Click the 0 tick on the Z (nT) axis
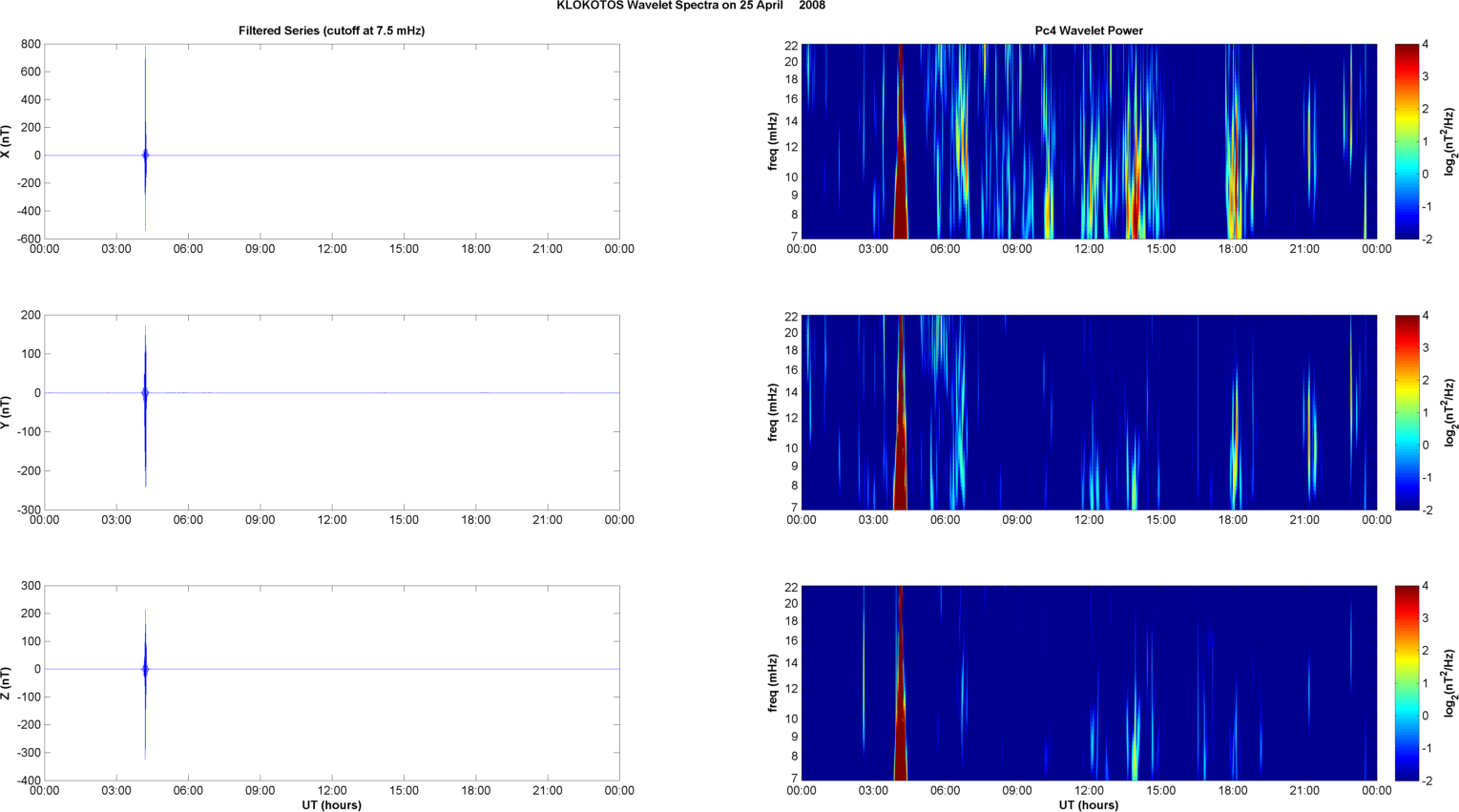This screenshot has width=1459, height=812. [36, 669]
